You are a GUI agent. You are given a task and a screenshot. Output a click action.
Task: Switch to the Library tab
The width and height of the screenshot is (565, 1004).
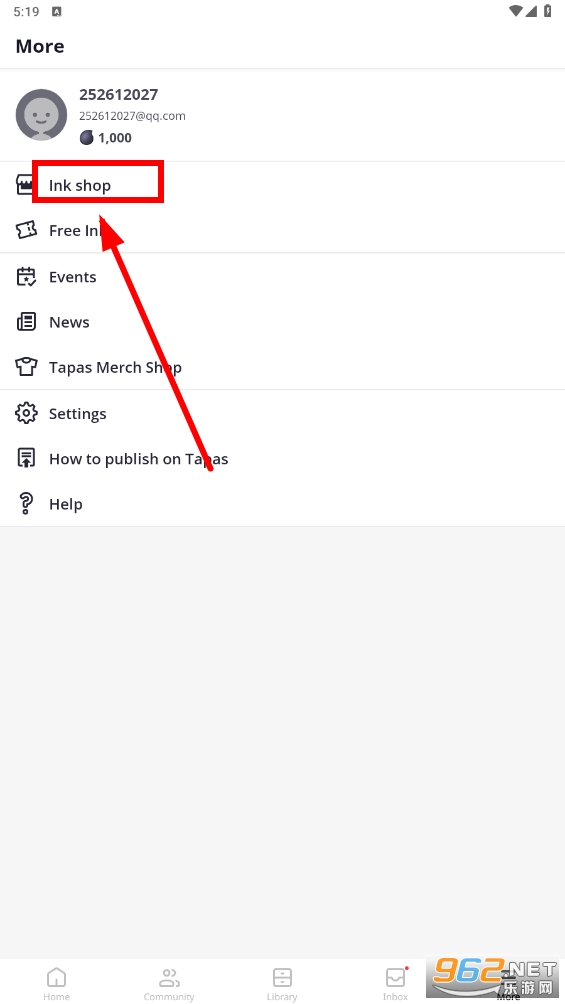282,984
